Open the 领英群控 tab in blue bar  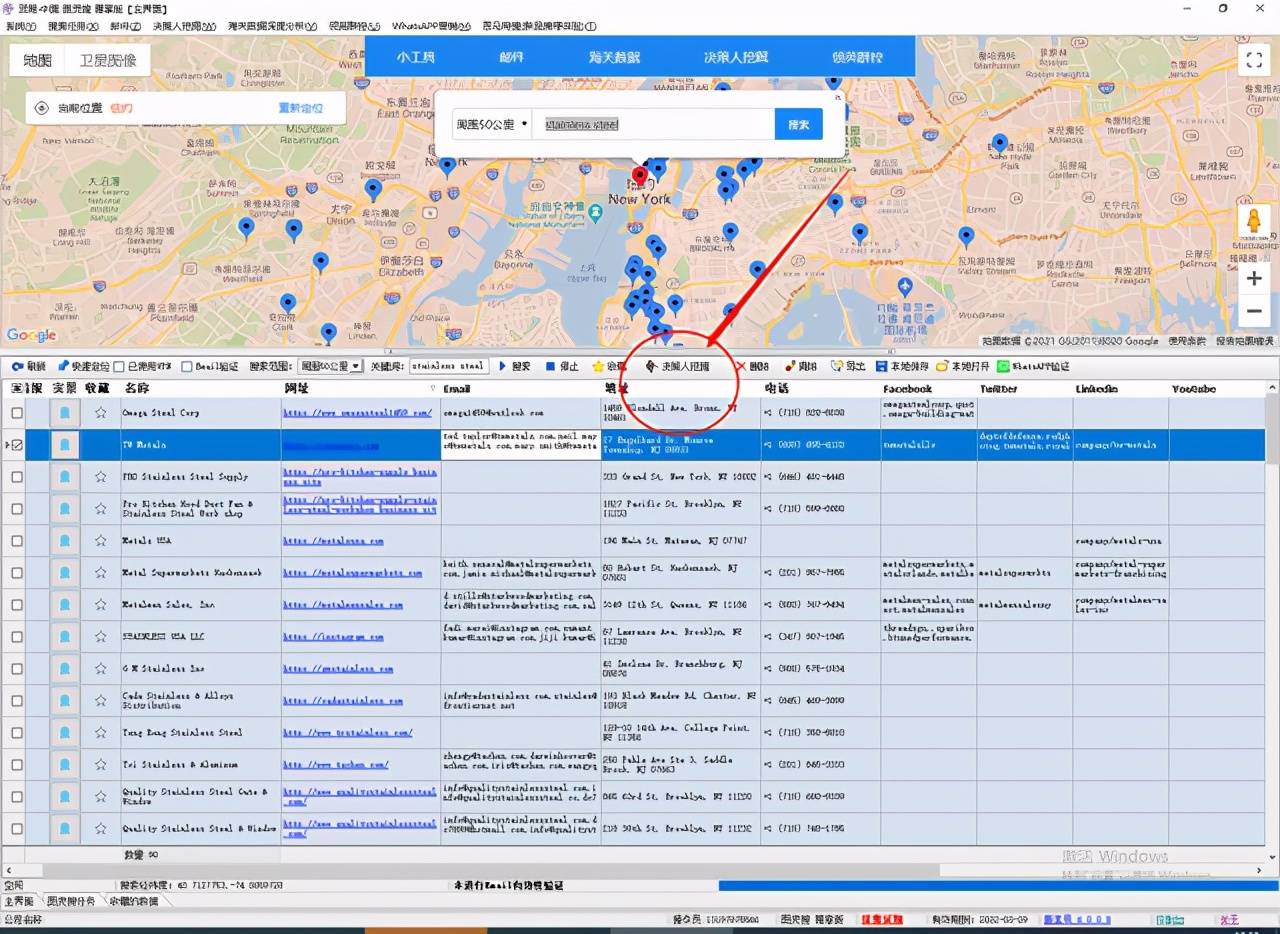pos(858,57)
